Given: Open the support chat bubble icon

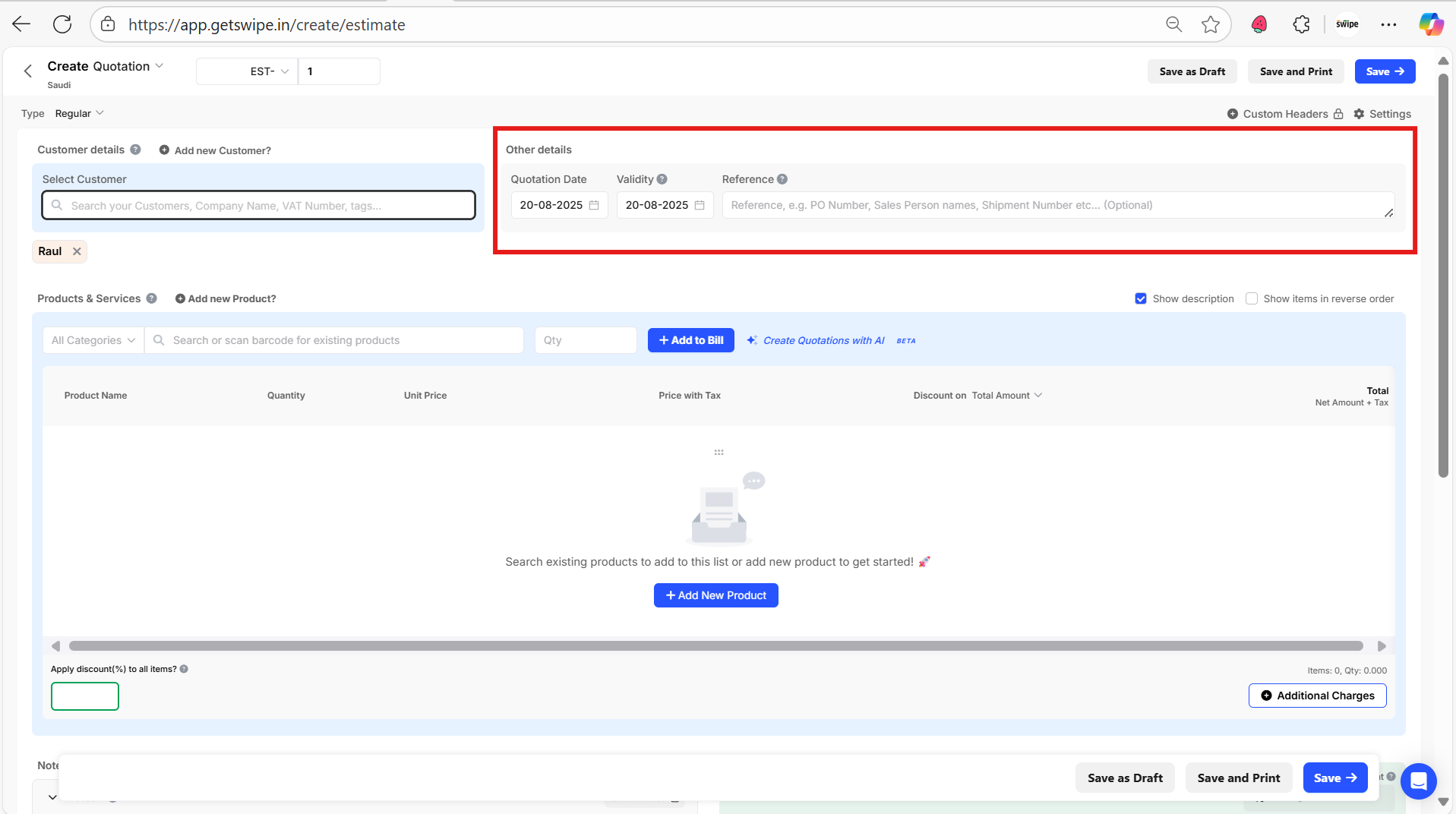Looking at the screenshot, I should [1418, 781].
